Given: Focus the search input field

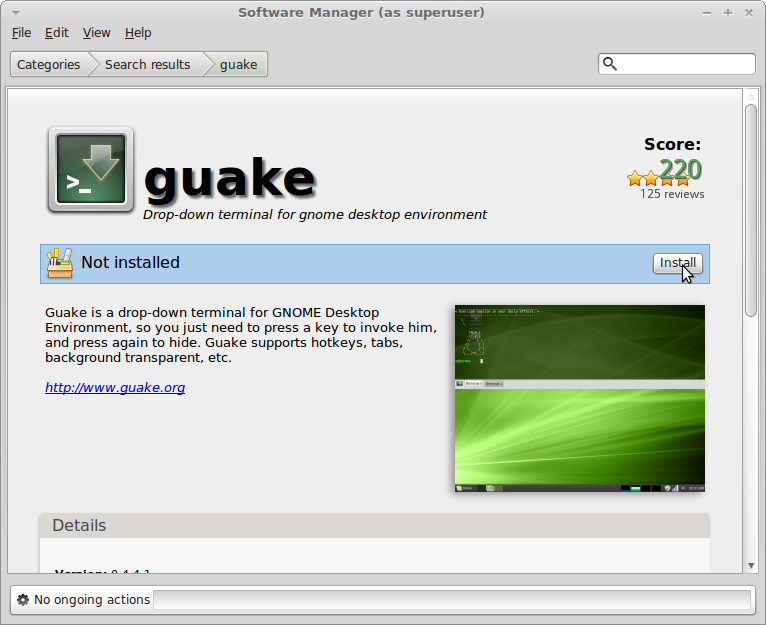Looking at the screenshot, I should [677, 64].
